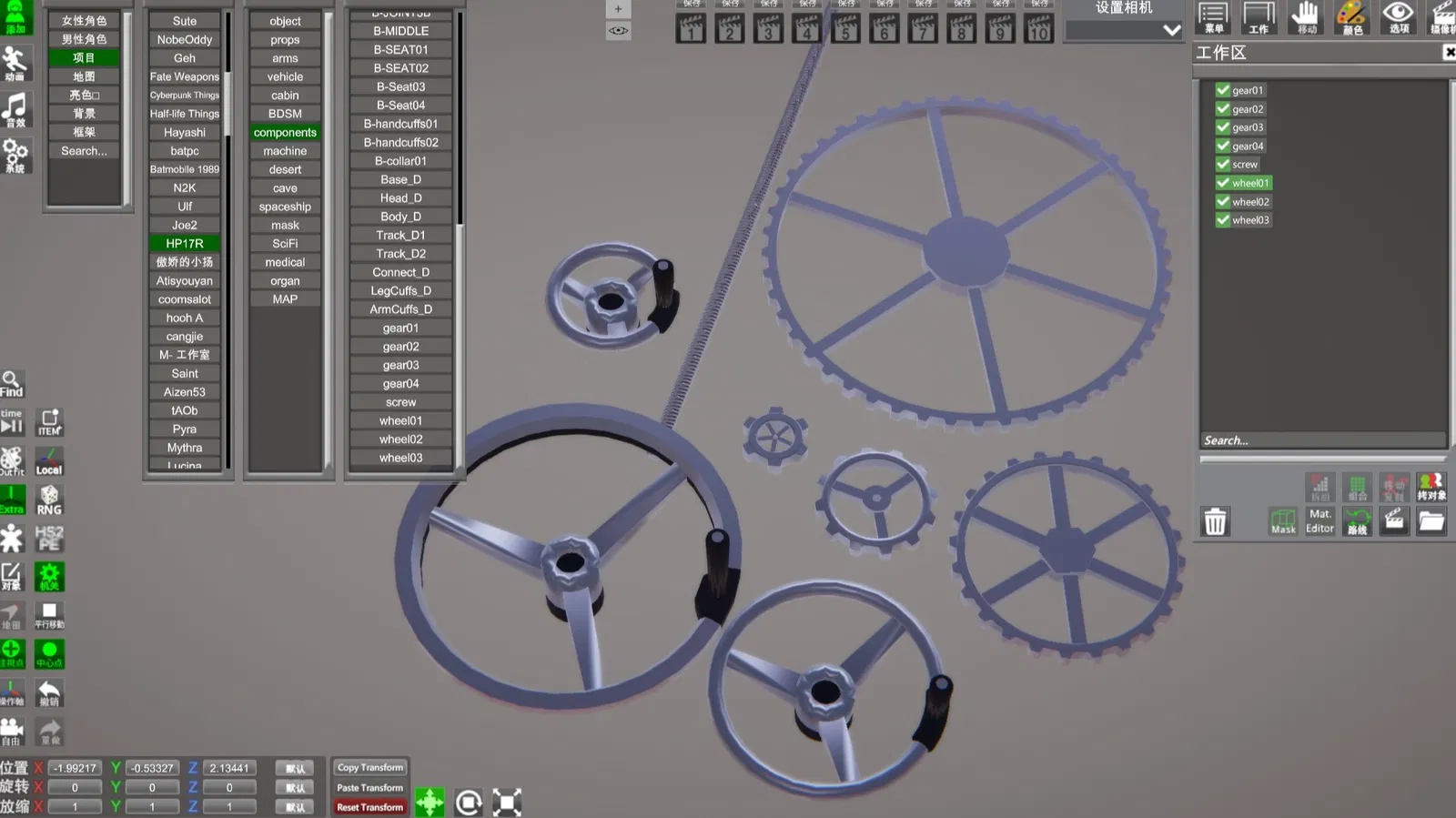
Task: Select wheel02 in the item list
Action: (400, 439)
